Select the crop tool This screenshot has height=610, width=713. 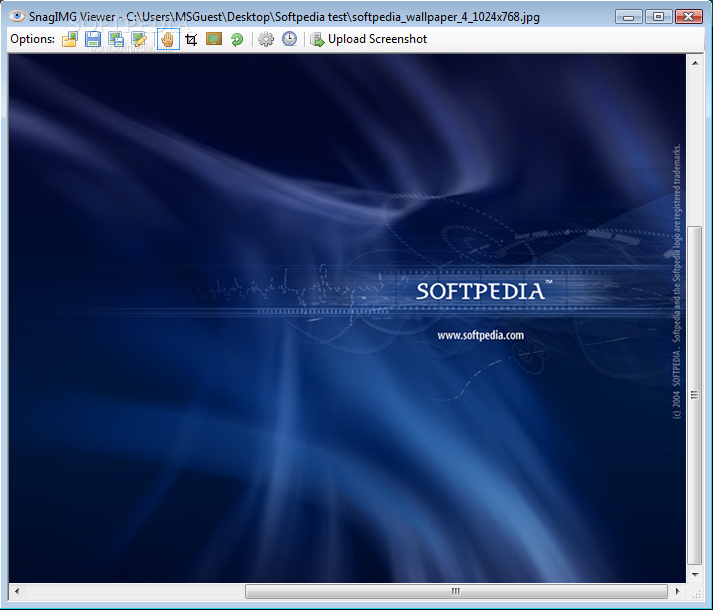[x=191, y=40]
